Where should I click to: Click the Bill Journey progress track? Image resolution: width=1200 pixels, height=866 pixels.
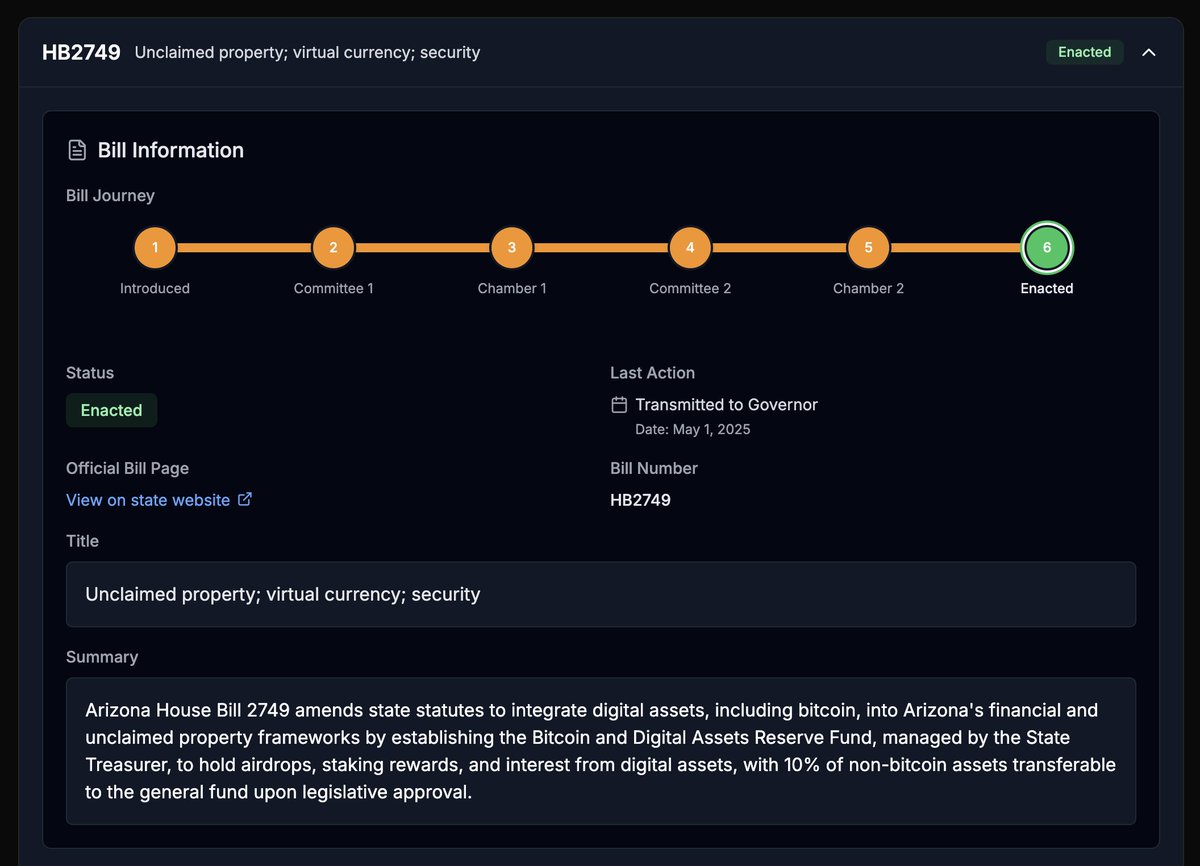(x=600, y=247)
